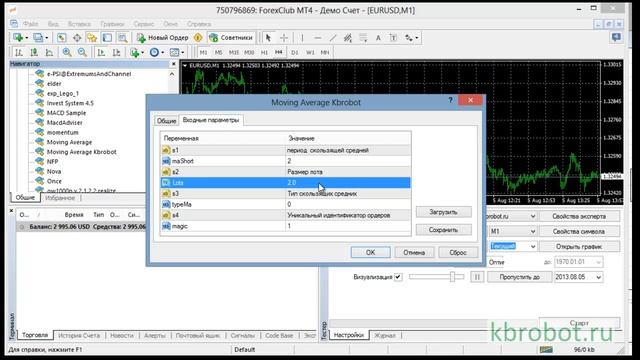Adjust the visualization speed slider

coord(452,277)
